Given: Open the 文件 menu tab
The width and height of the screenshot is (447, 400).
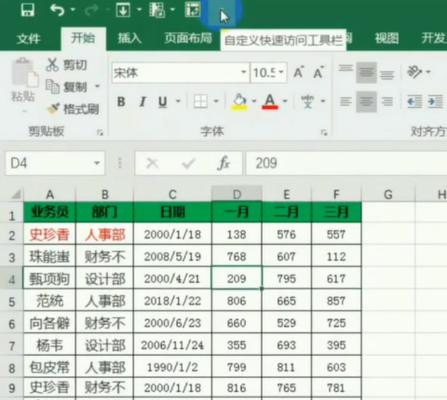Looking at the screenshot, I should pos(28,39).
